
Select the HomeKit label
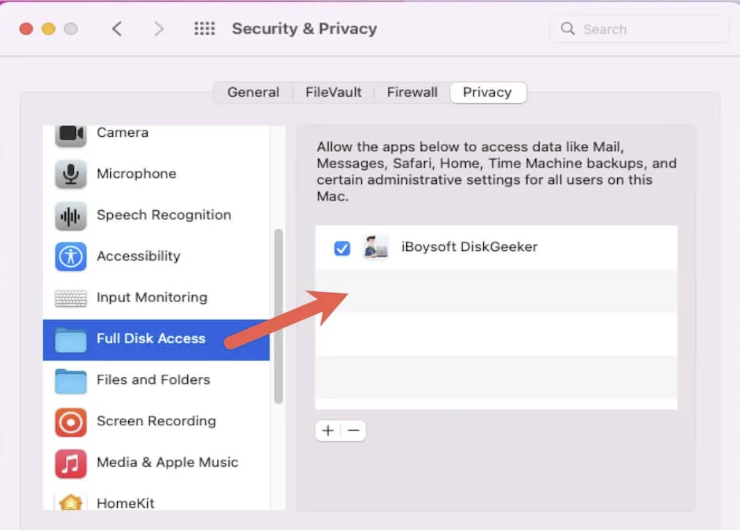(x=126, y=503)
